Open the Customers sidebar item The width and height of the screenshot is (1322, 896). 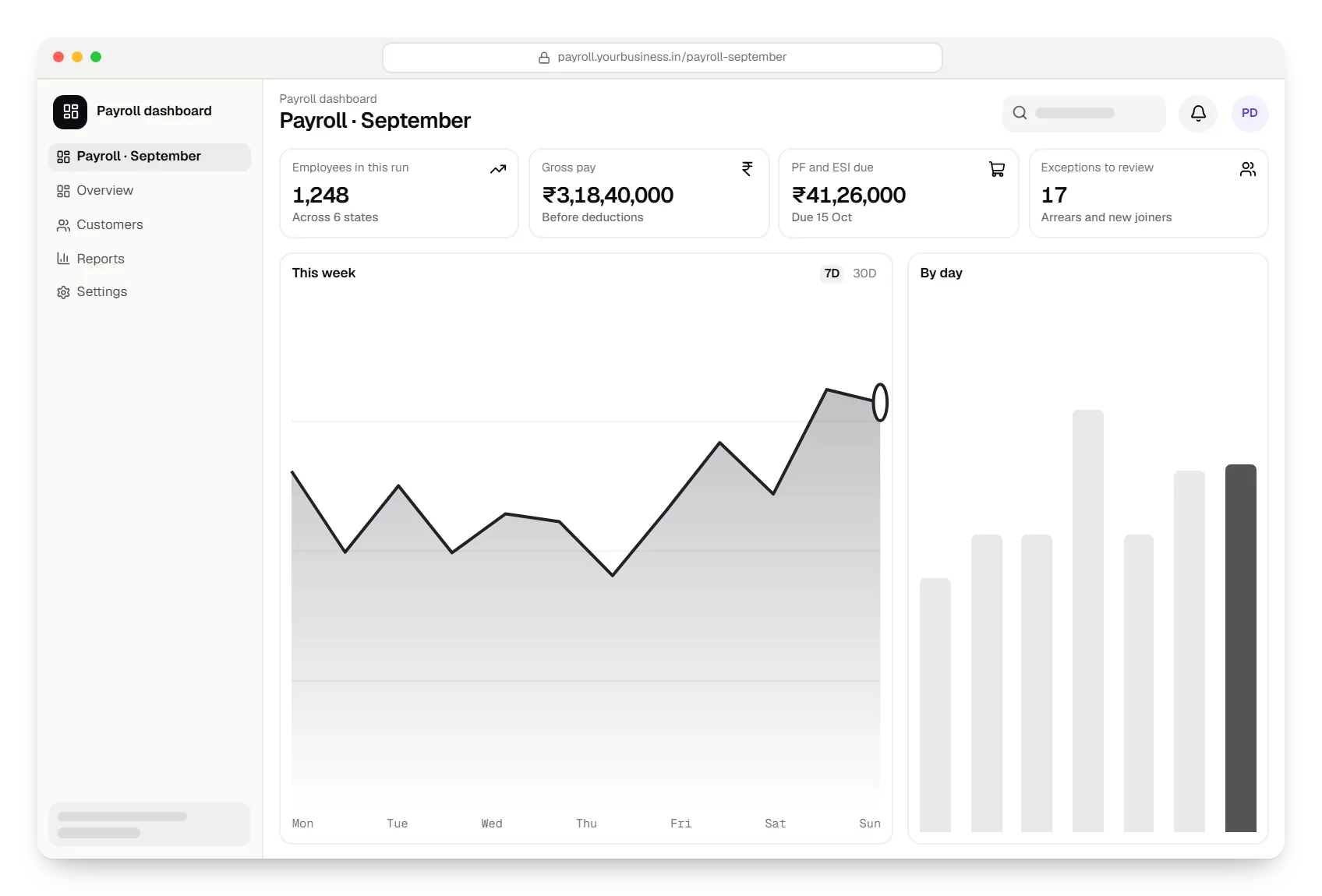coord(150,225)
